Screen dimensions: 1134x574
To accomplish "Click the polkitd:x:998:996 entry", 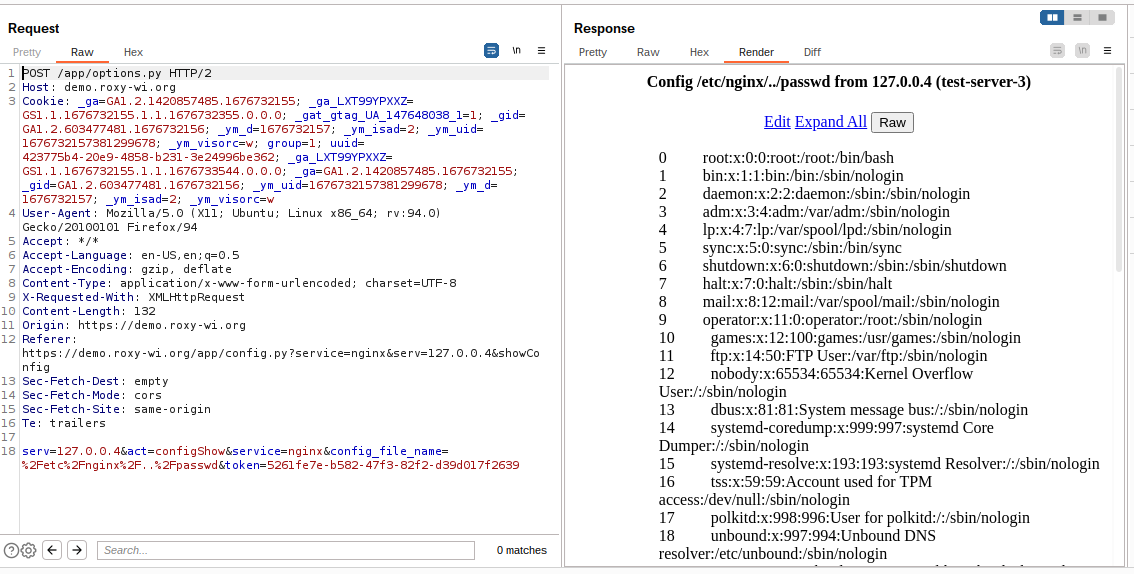I will (x=869, y=518).
